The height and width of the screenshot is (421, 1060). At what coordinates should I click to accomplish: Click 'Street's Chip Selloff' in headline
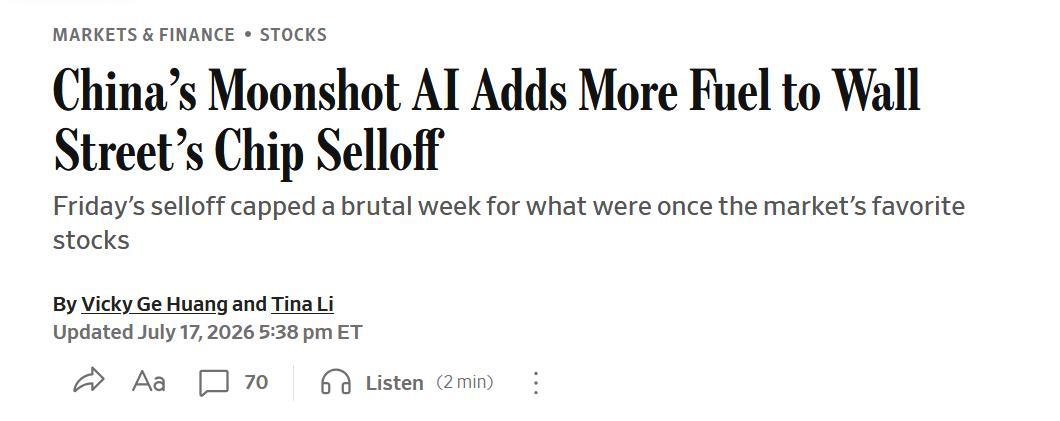tap(248, 149)
